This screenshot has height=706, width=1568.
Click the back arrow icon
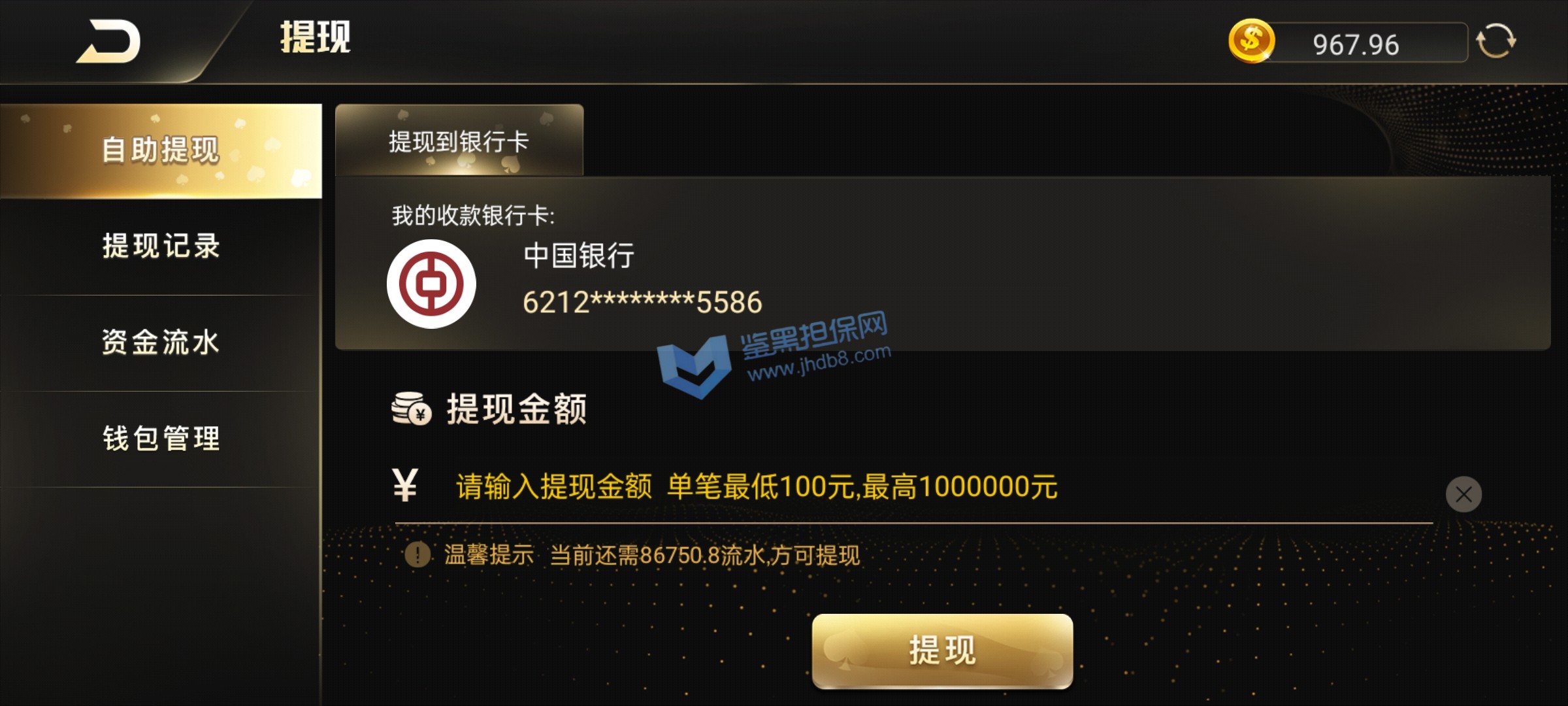coord(109,41)
